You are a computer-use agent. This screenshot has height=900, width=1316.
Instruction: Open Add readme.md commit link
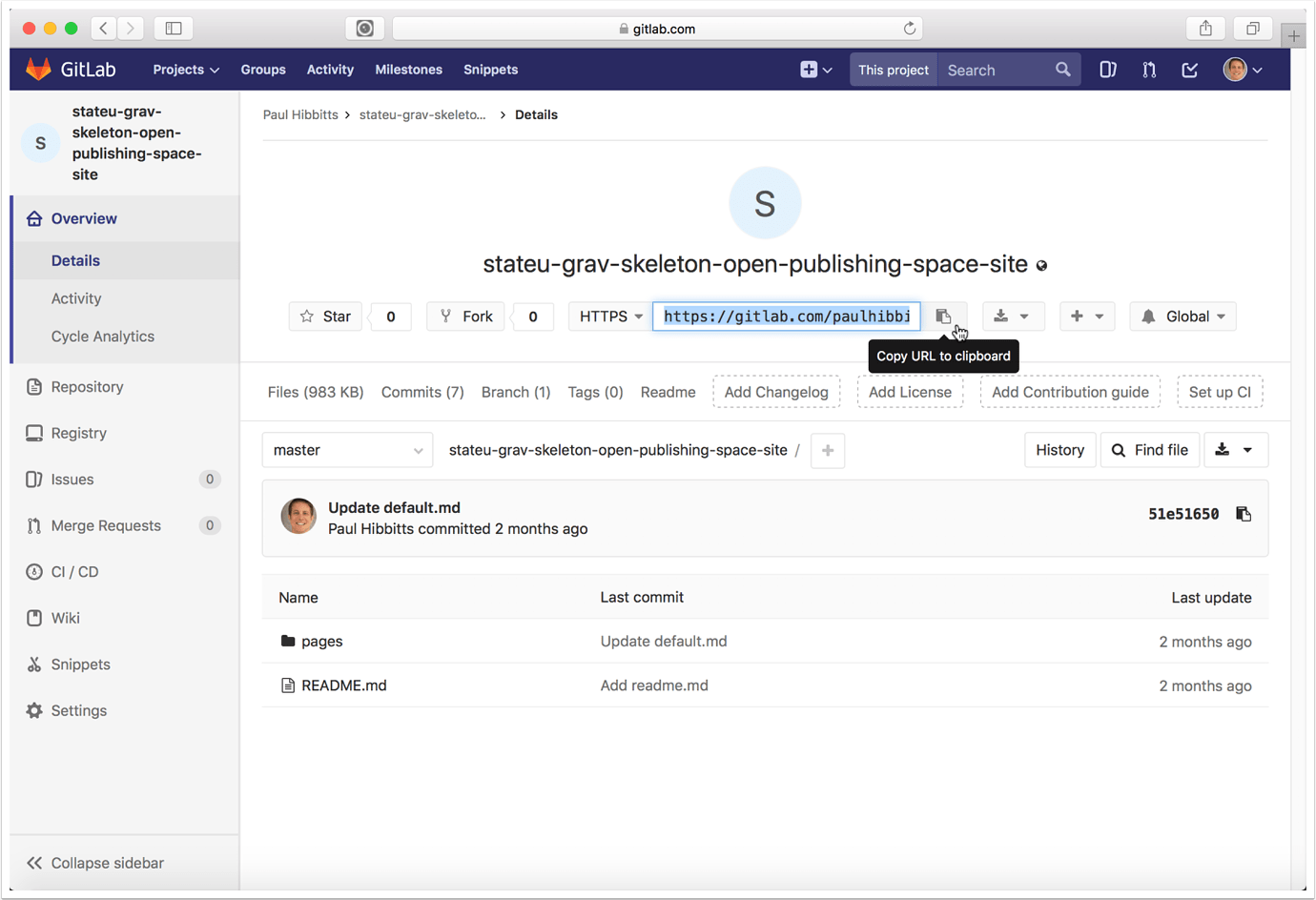[654, 685]
